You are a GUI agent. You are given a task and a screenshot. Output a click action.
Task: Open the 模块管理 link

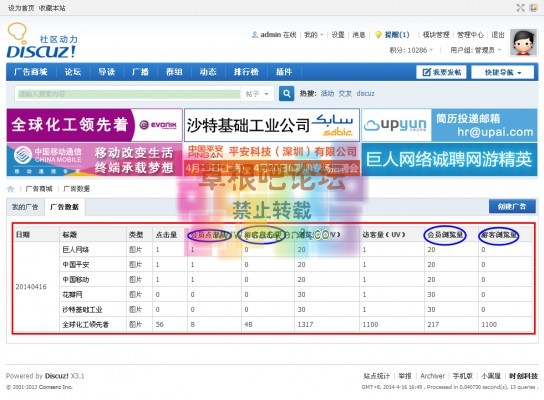(436, 35)
